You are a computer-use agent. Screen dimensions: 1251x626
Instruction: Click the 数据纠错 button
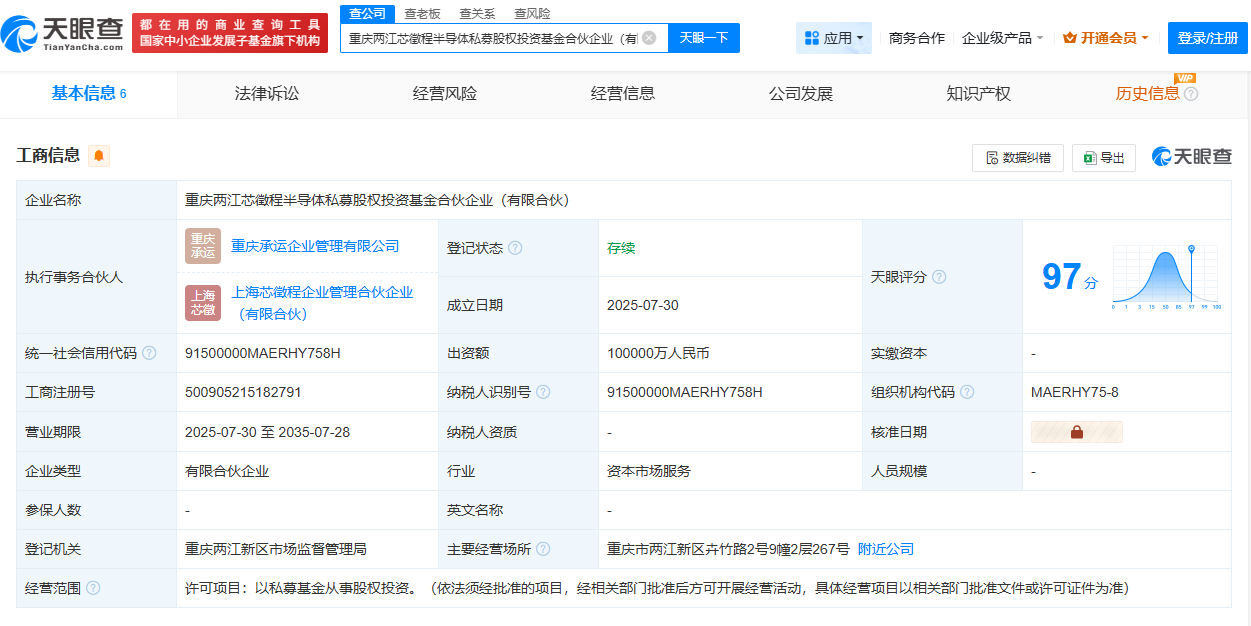coord(1018,158)
